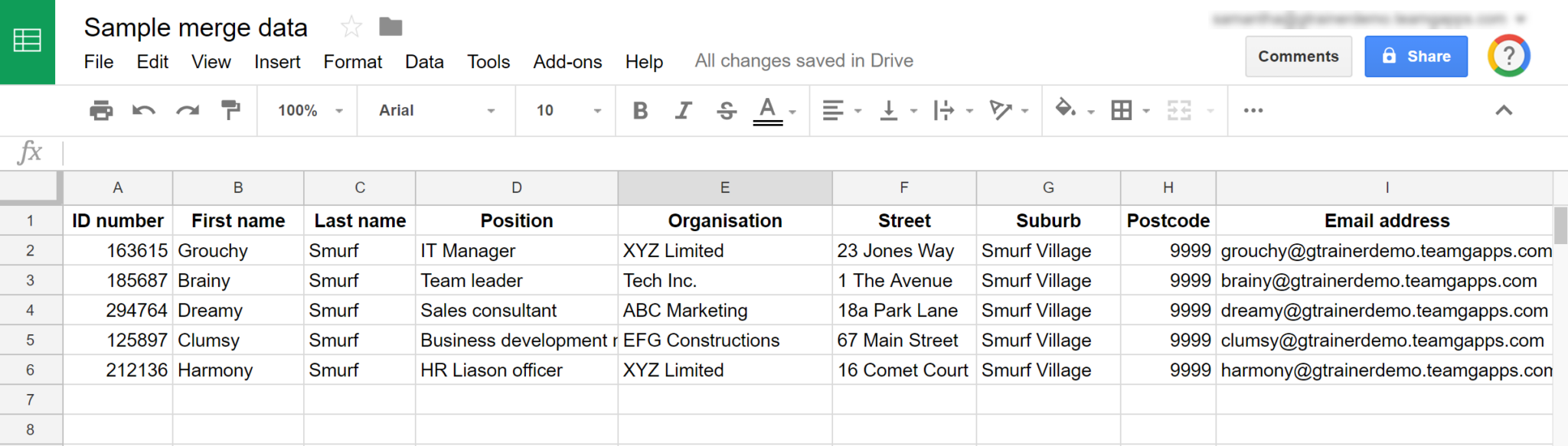
Task: Toggle italic formatting
Action: (682, 110)
